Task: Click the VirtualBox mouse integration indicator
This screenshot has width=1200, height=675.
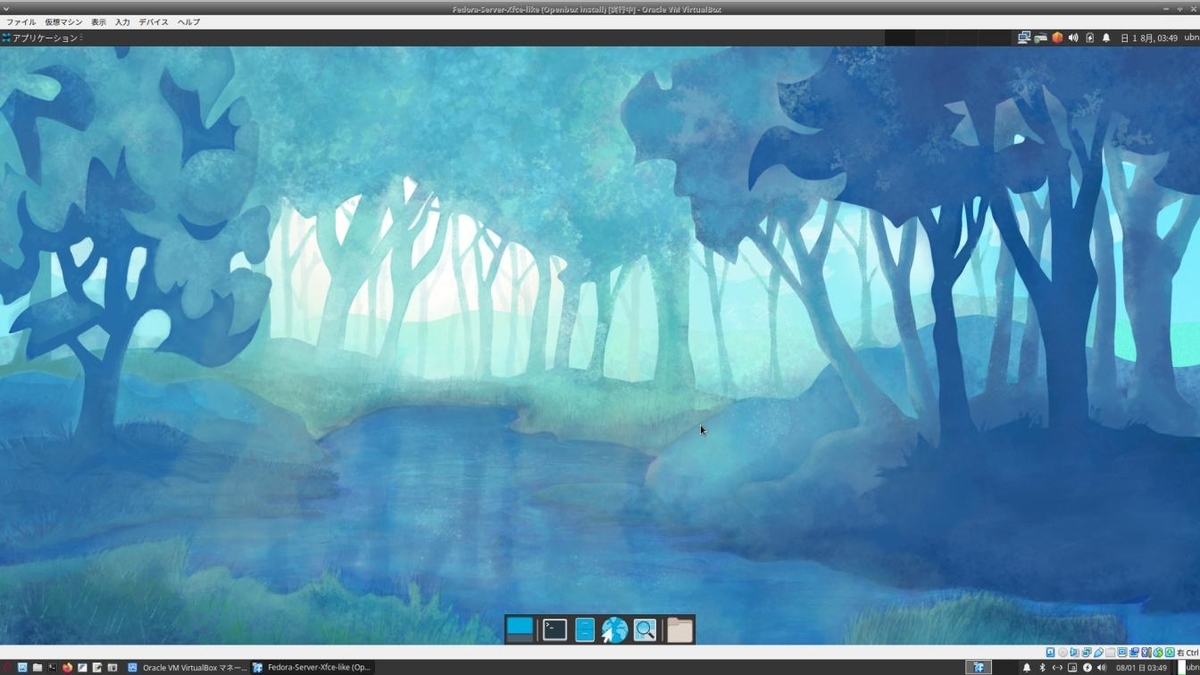Action: tap(1158, 652)
